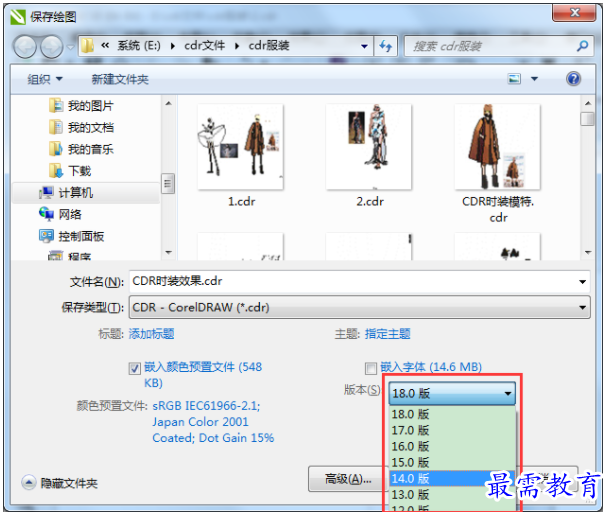Click the sRGB IEC61966-2.1 color profile link

206,406
